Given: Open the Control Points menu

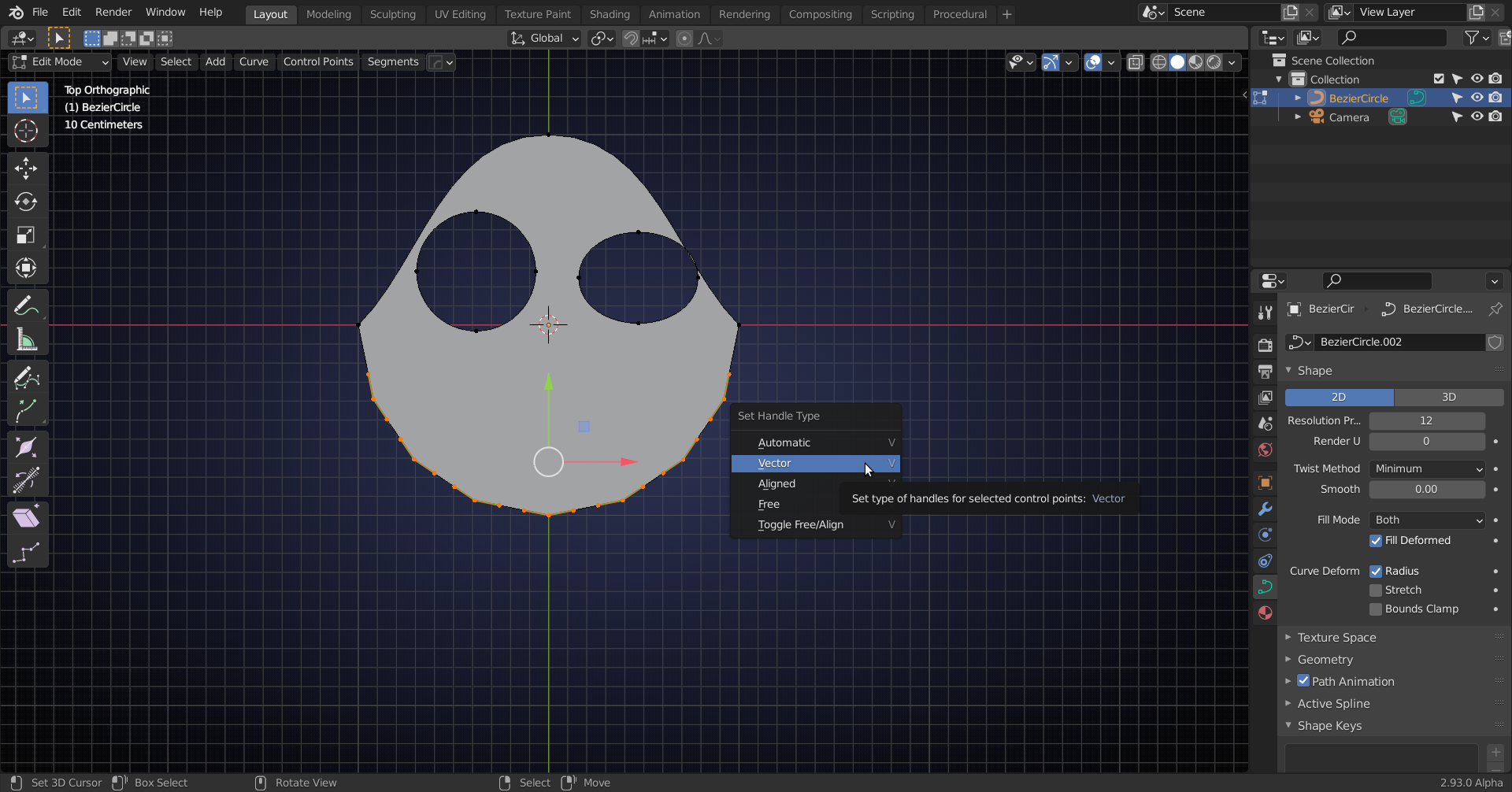Looking at the screenshot, I should (318, 62).
